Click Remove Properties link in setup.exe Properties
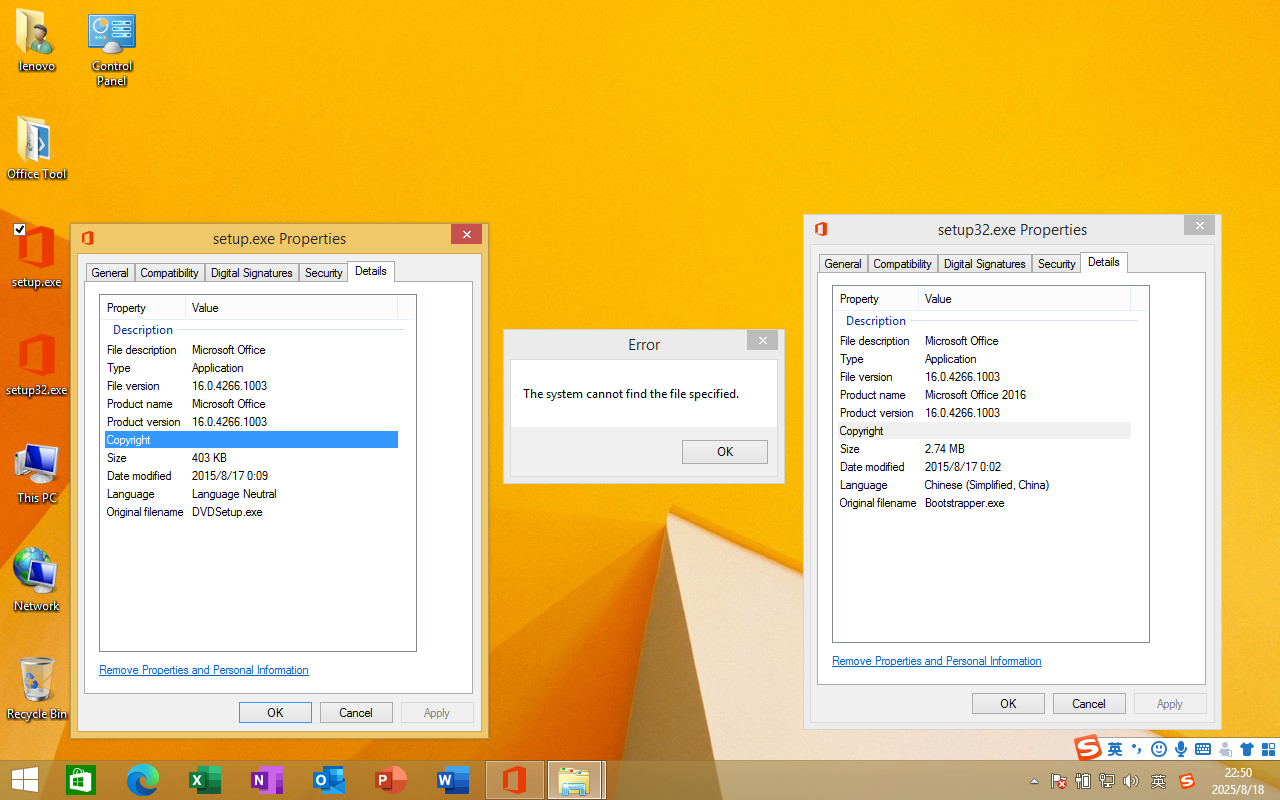1280x800 pixels. [x=204, y=670]
